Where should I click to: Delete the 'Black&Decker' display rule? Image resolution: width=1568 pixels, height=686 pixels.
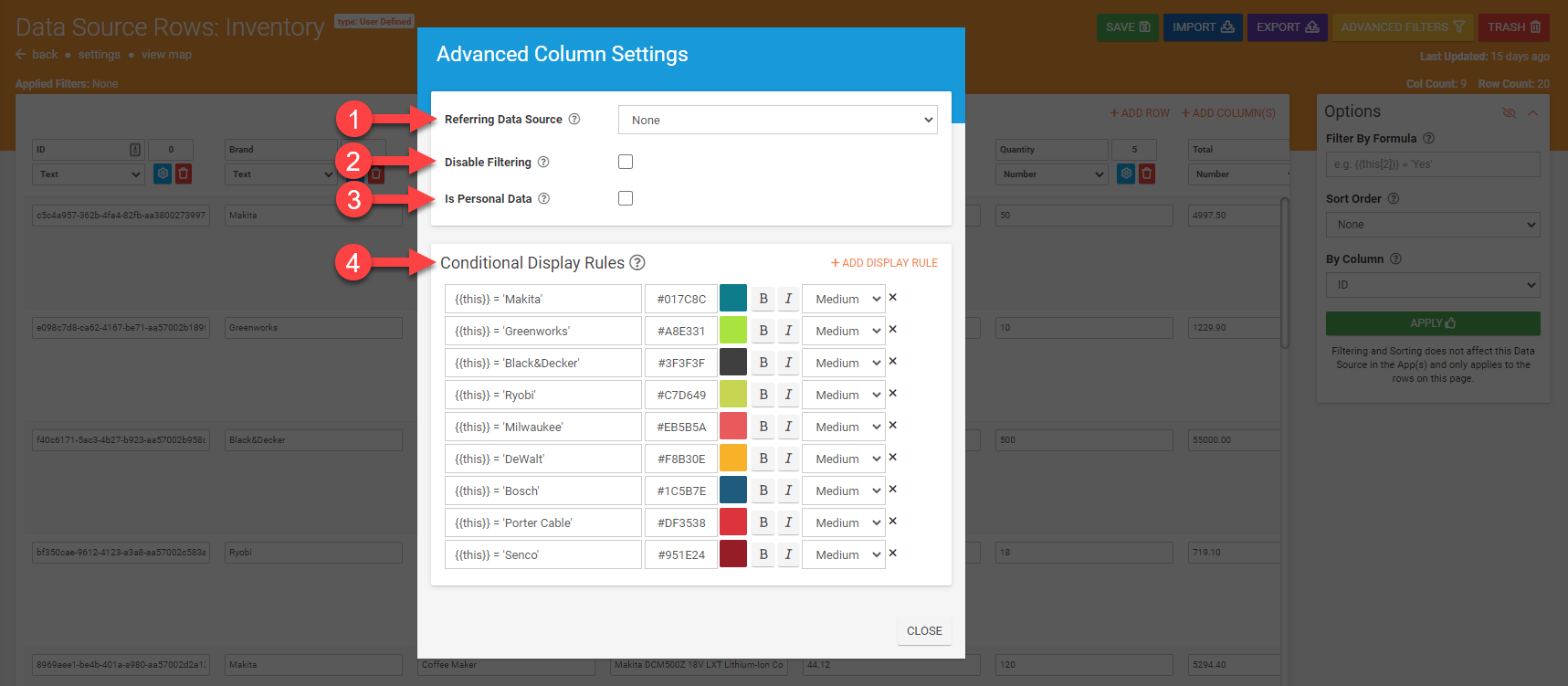click(893, 361)
